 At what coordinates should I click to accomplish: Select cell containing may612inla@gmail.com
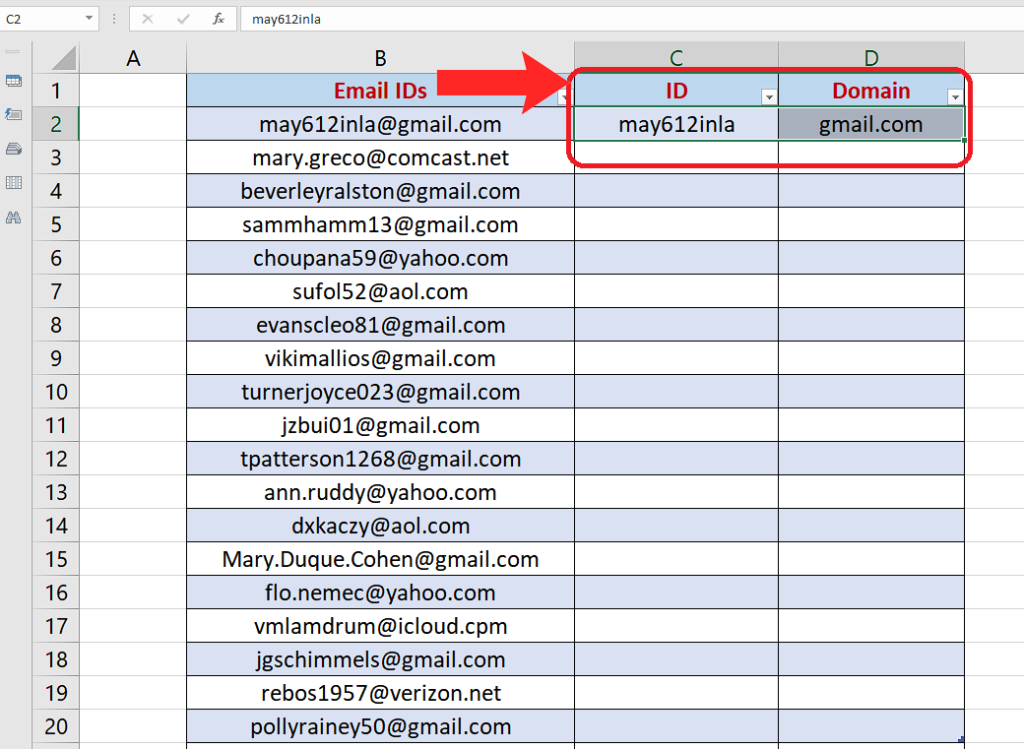(x=380, y=124)
